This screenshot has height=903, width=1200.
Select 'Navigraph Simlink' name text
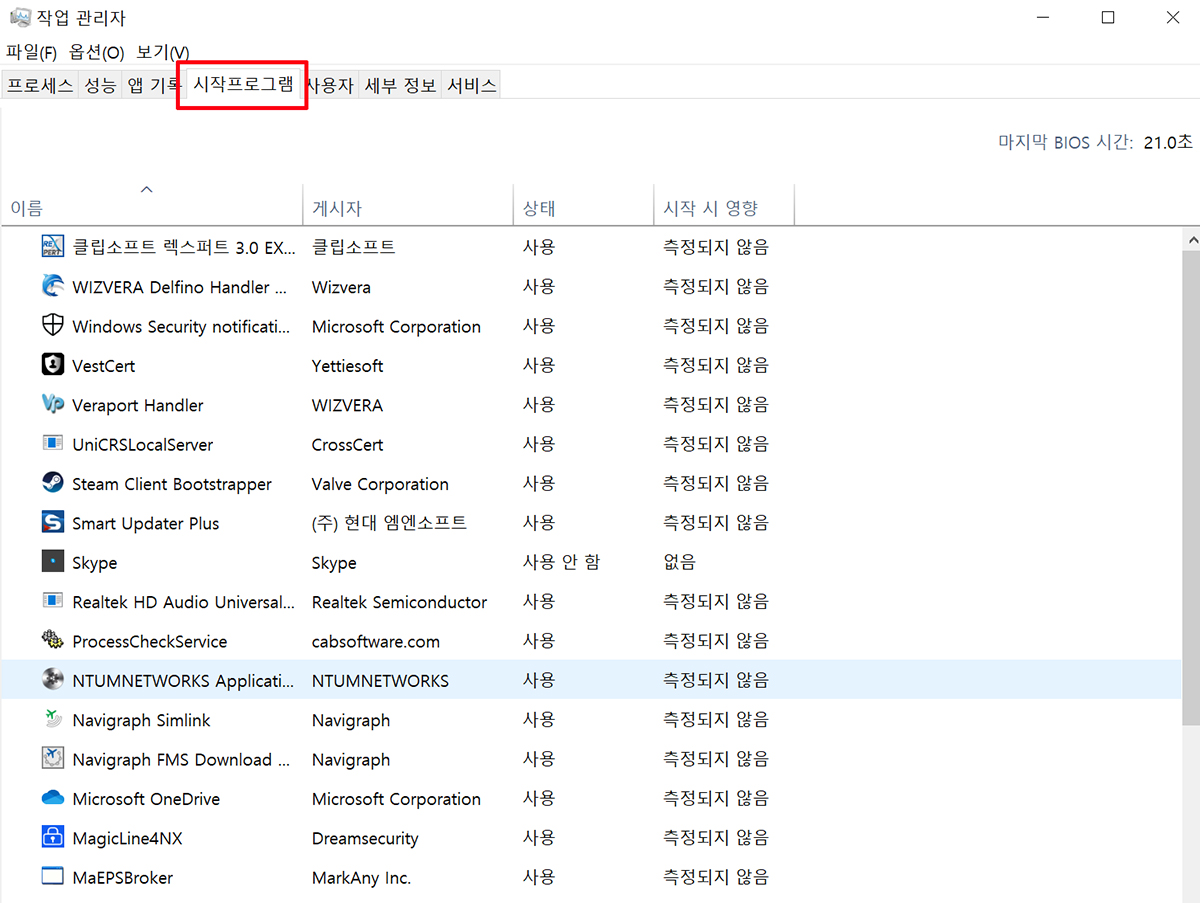[x=141, y=720]
